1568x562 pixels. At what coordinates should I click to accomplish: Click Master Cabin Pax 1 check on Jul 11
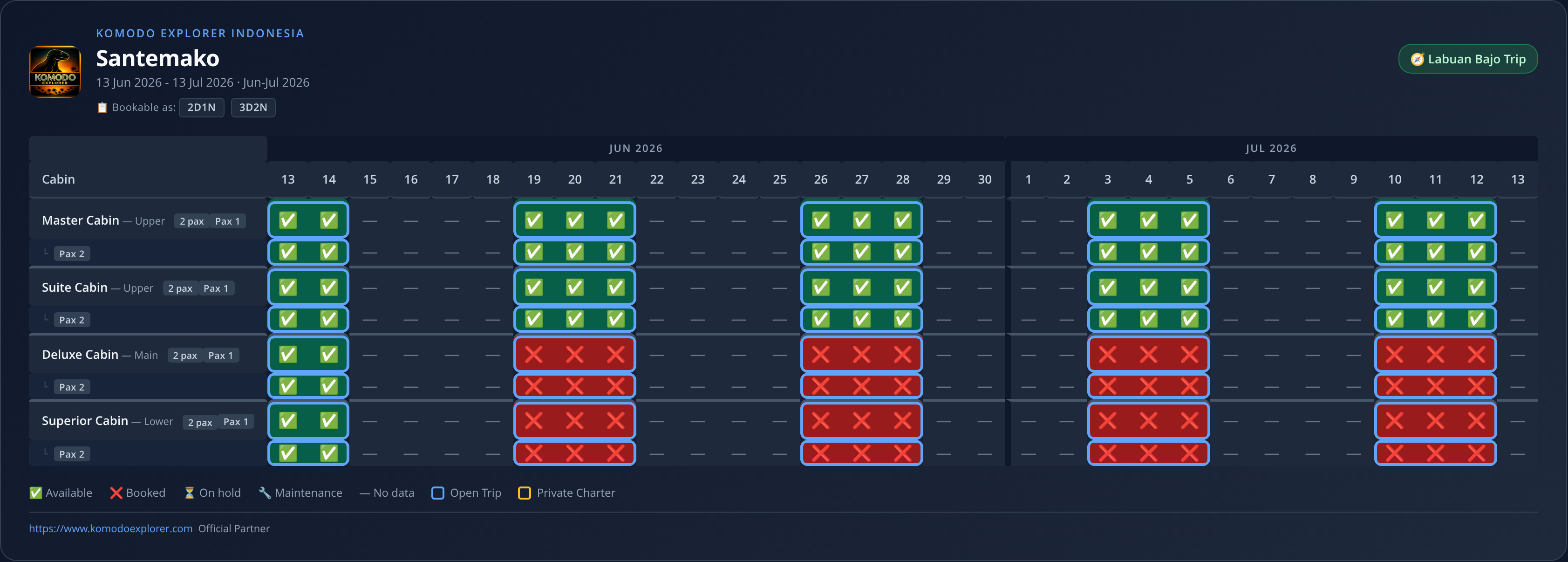point(1435,220)
